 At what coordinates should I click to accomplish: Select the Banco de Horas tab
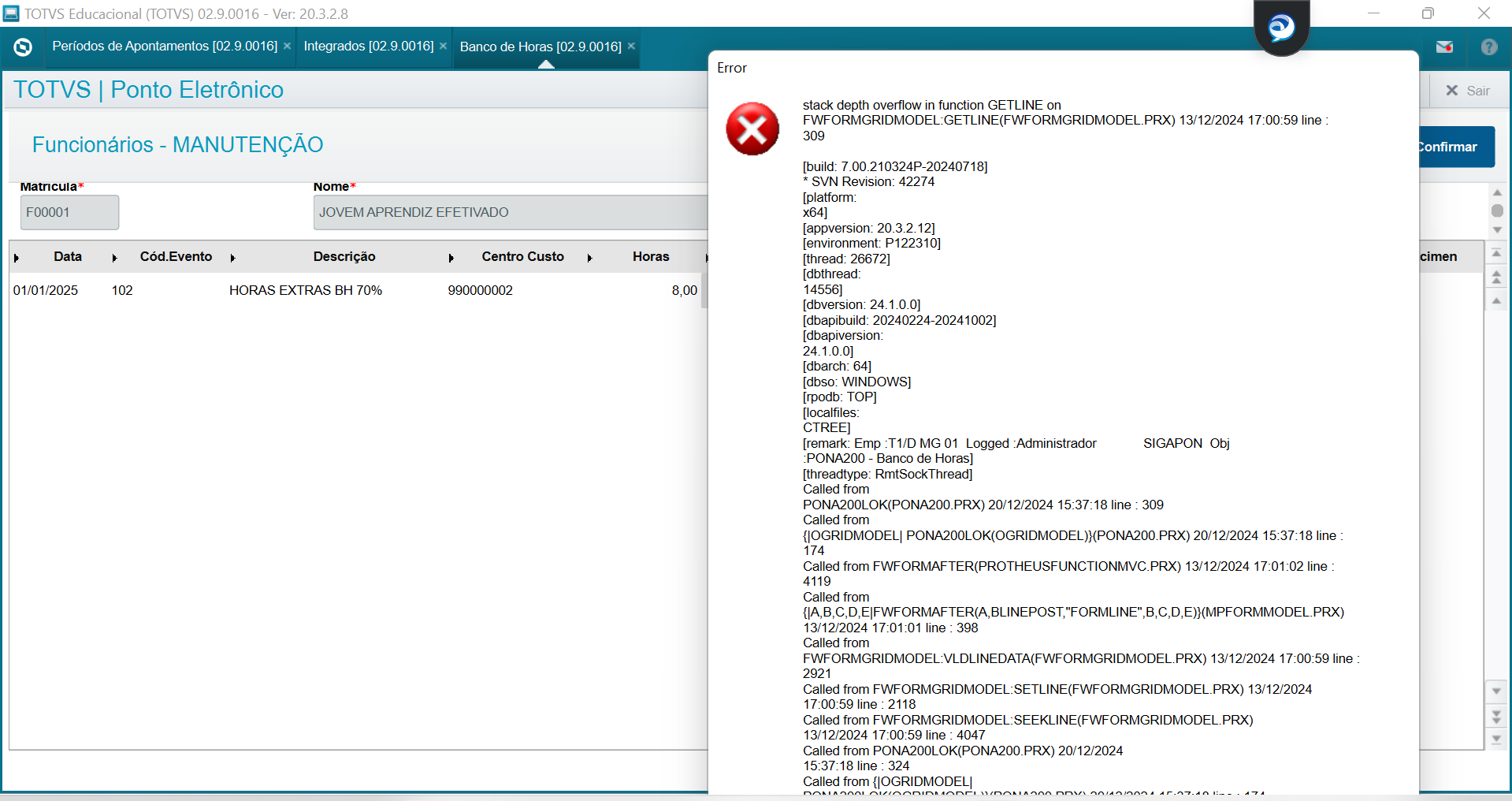point(541,47)
